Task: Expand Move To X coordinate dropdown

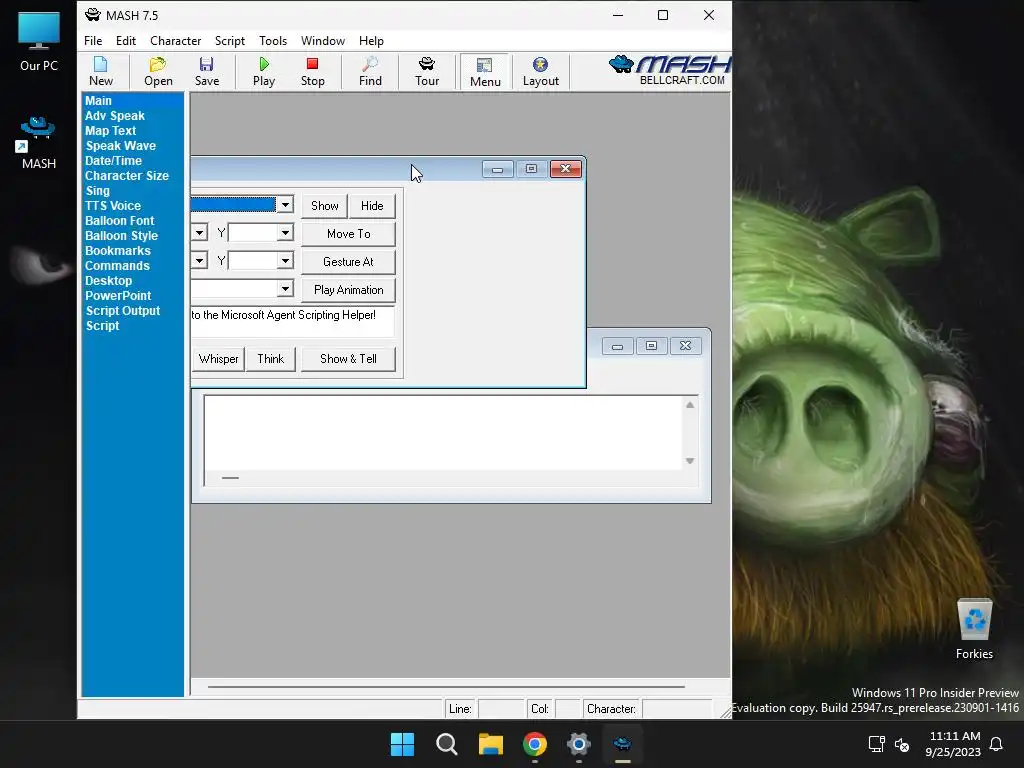Action: tap(200, 232)
